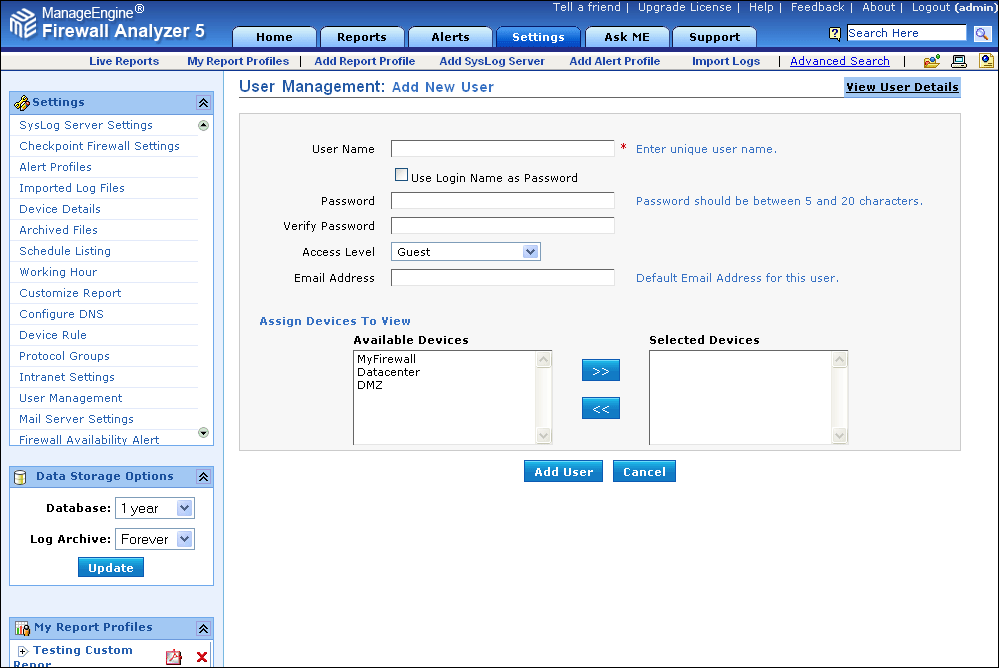The width and height of the screenshot is (999, 668).
Task: Collapse the Data Storage Options panel
Action: [203, 477]
